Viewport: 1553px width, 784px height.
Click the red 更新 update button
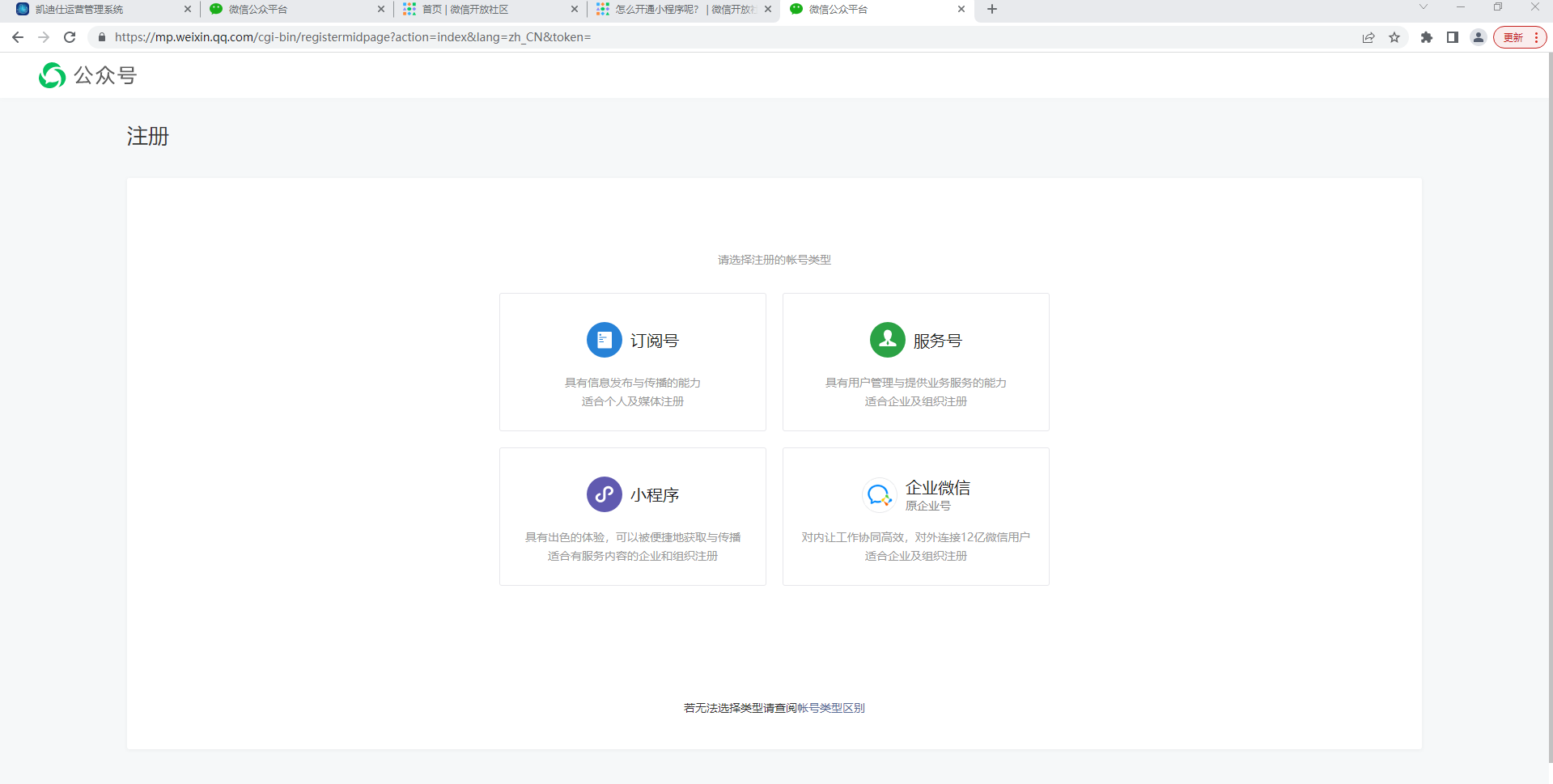click(x=1520, y=37)
